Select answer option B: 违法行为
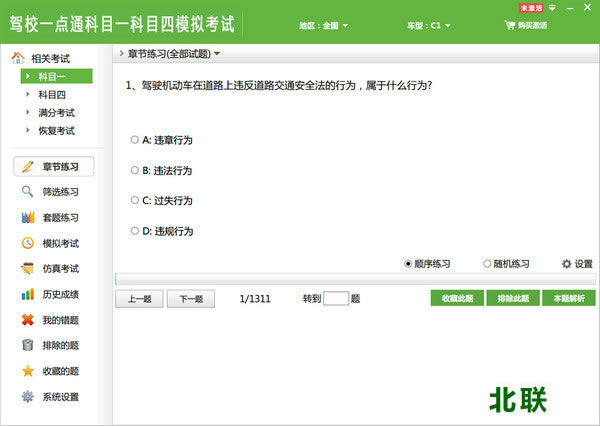Image resolution: width=600 pixels, height=426 pixels. click(135, 170)
